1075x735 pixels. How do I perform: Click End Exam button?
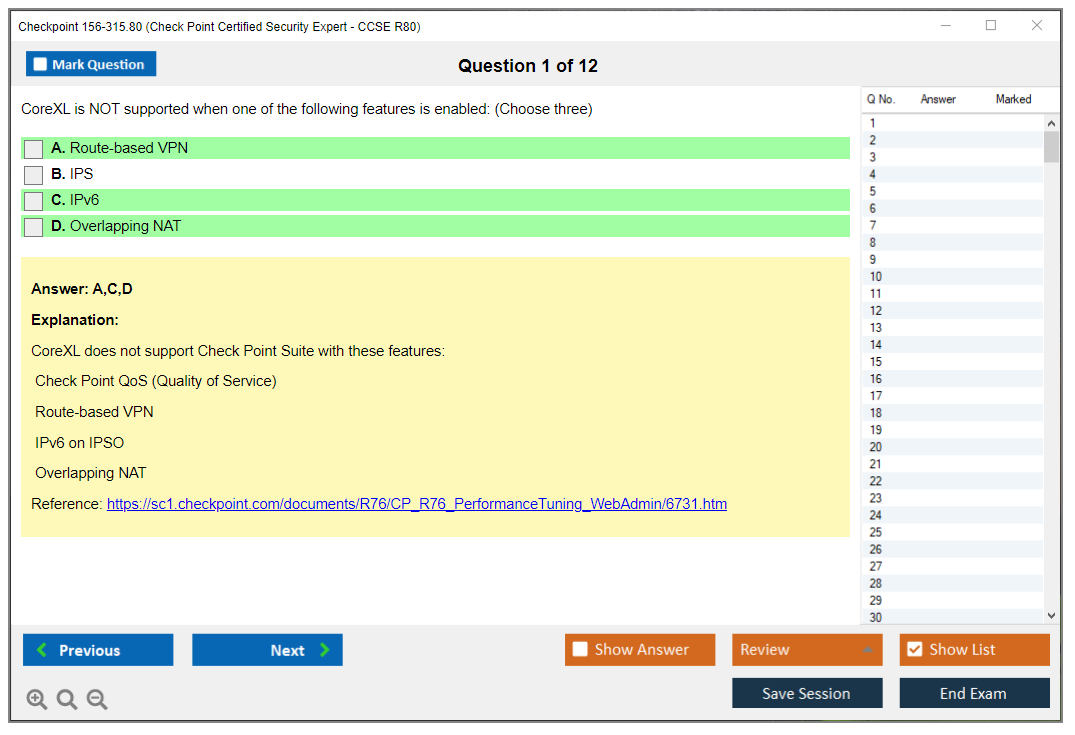click(x=974, y=693)
